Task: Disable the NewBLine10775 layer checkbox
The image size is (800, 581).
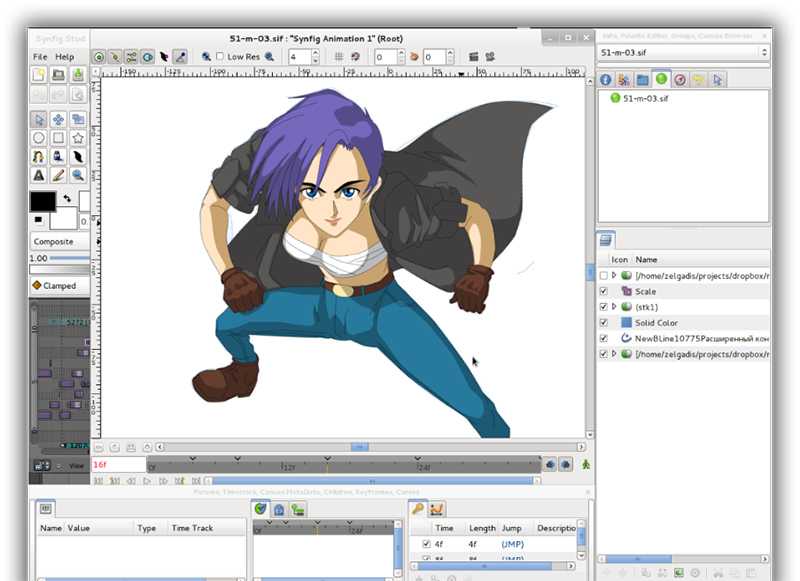Action: 604,338
